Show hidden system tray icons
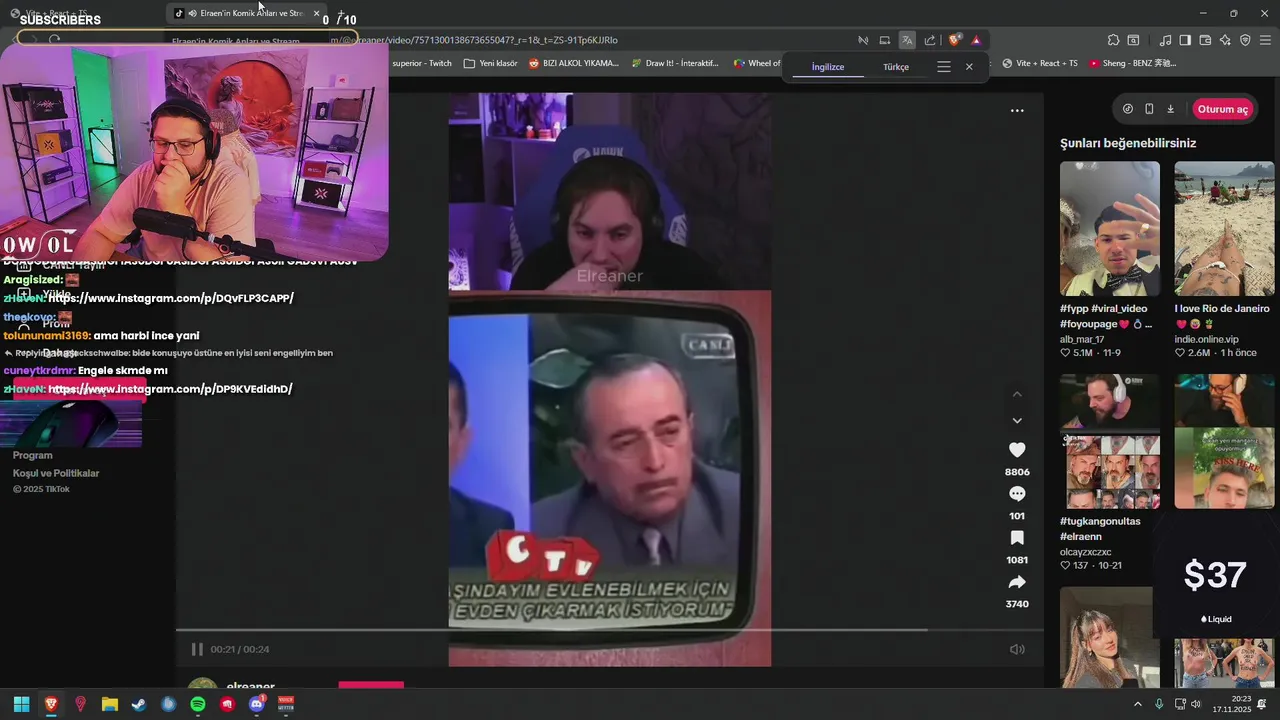Viewport: 1280px width, 720px height. click(x=1137, y=704)
